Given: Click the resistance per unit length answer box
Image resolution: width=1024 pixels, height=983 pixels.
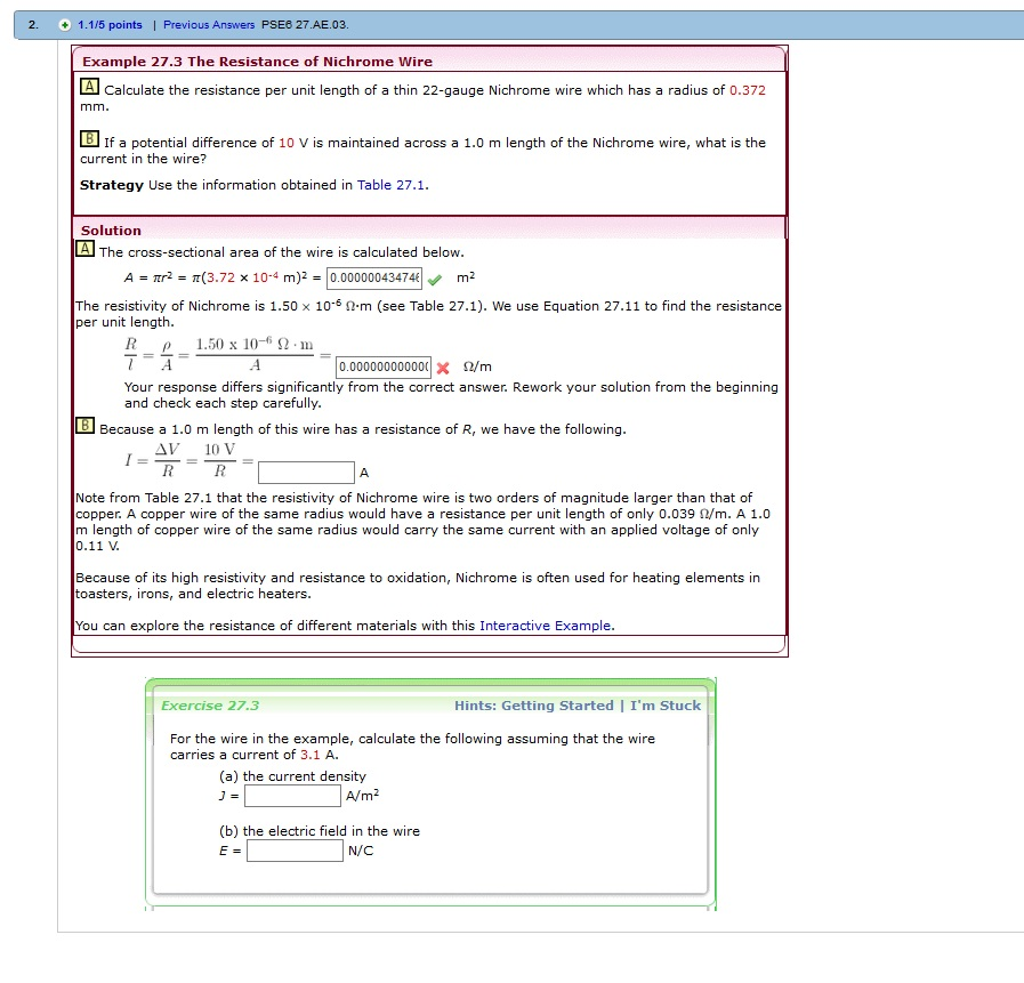Looking at the screenshot, I should click(x=385, y=367).
